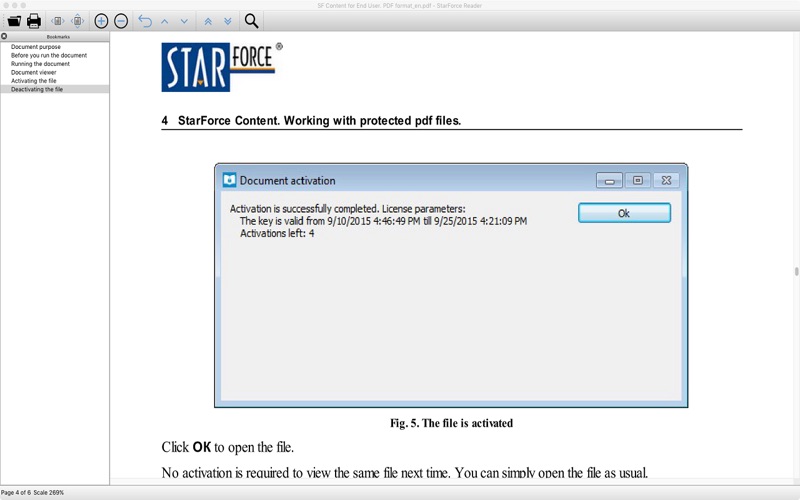Screen dimensions: 800x500
Task: Jump to first page double up chevron
Action: [208, 21]
